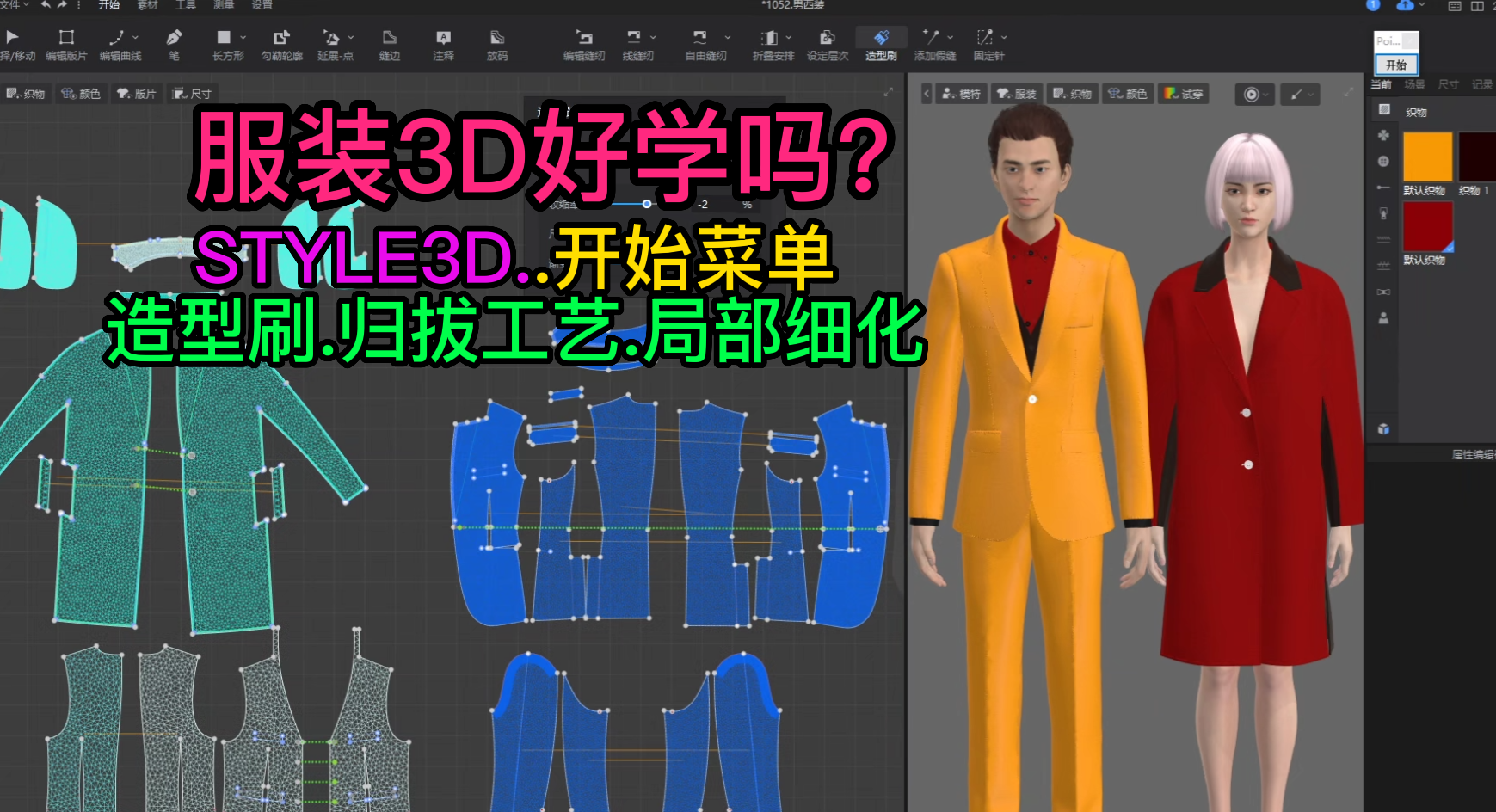Select the 添加假缝 add tack tool
Viewport: 1496px width, 812px height.
[x=934, y=45]
